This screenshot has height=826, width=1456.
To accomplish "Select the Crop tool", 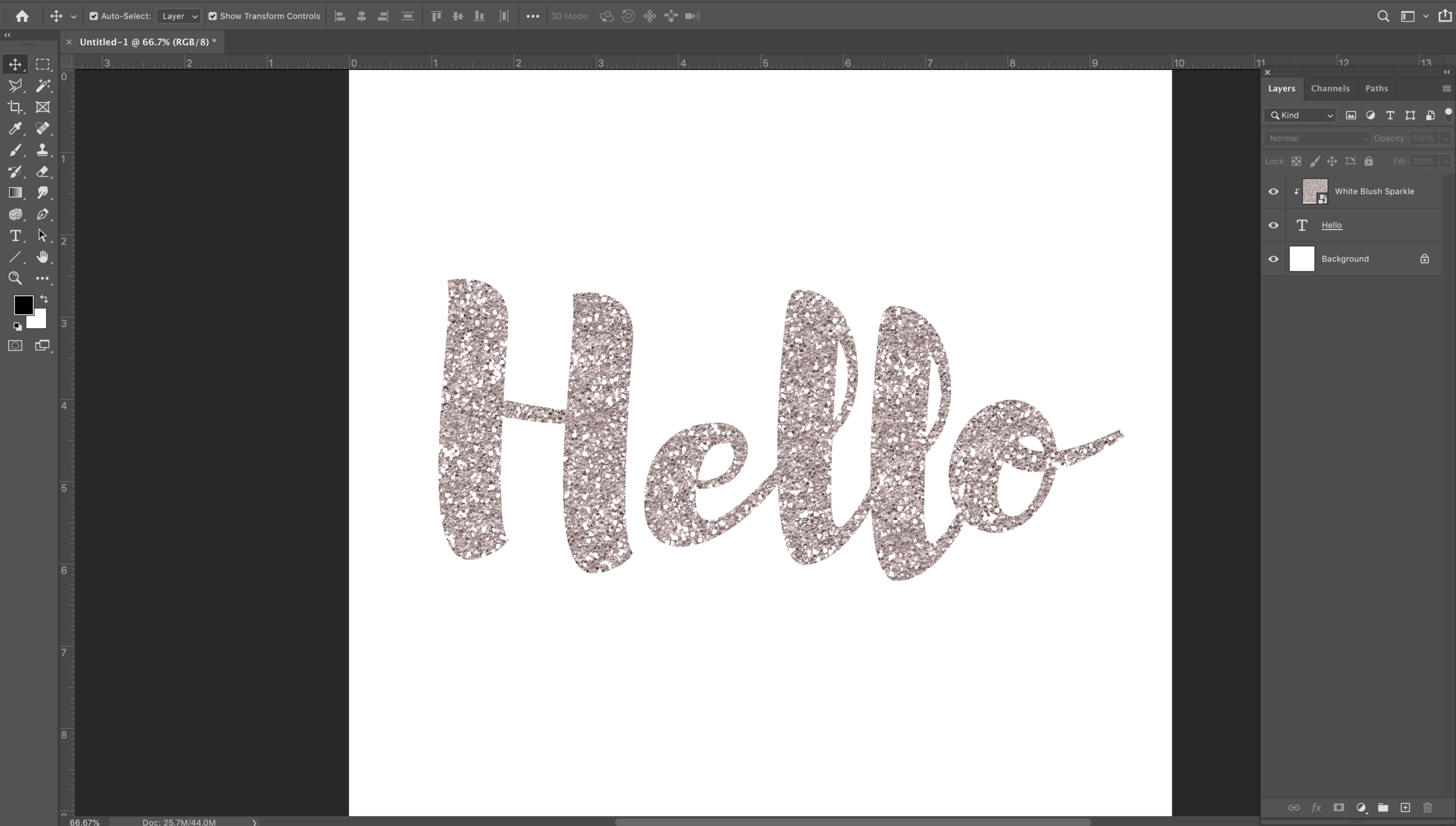I will 15,107.
